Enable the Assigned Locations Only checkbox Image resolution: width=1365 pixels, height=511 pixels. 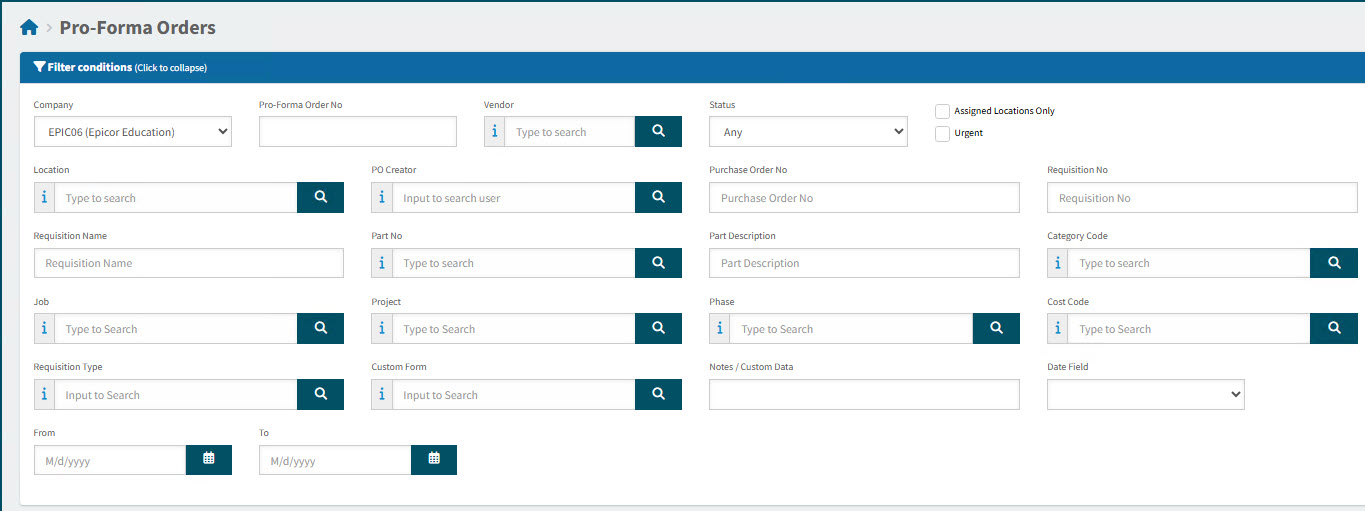(x=942, y=111)
